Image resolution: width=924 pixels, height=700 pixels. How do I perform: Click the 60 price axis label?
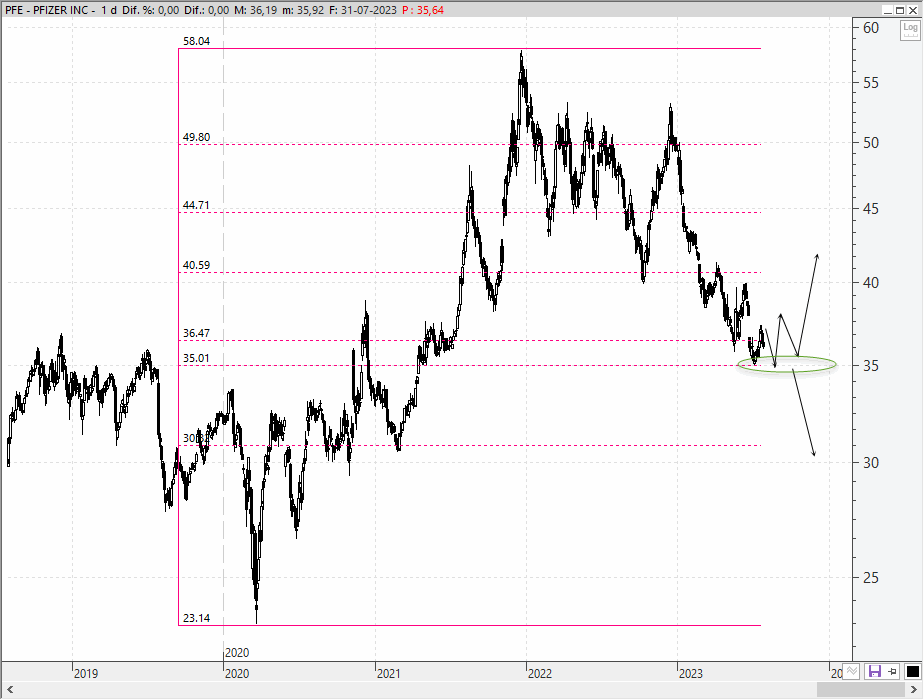(871, 28)
